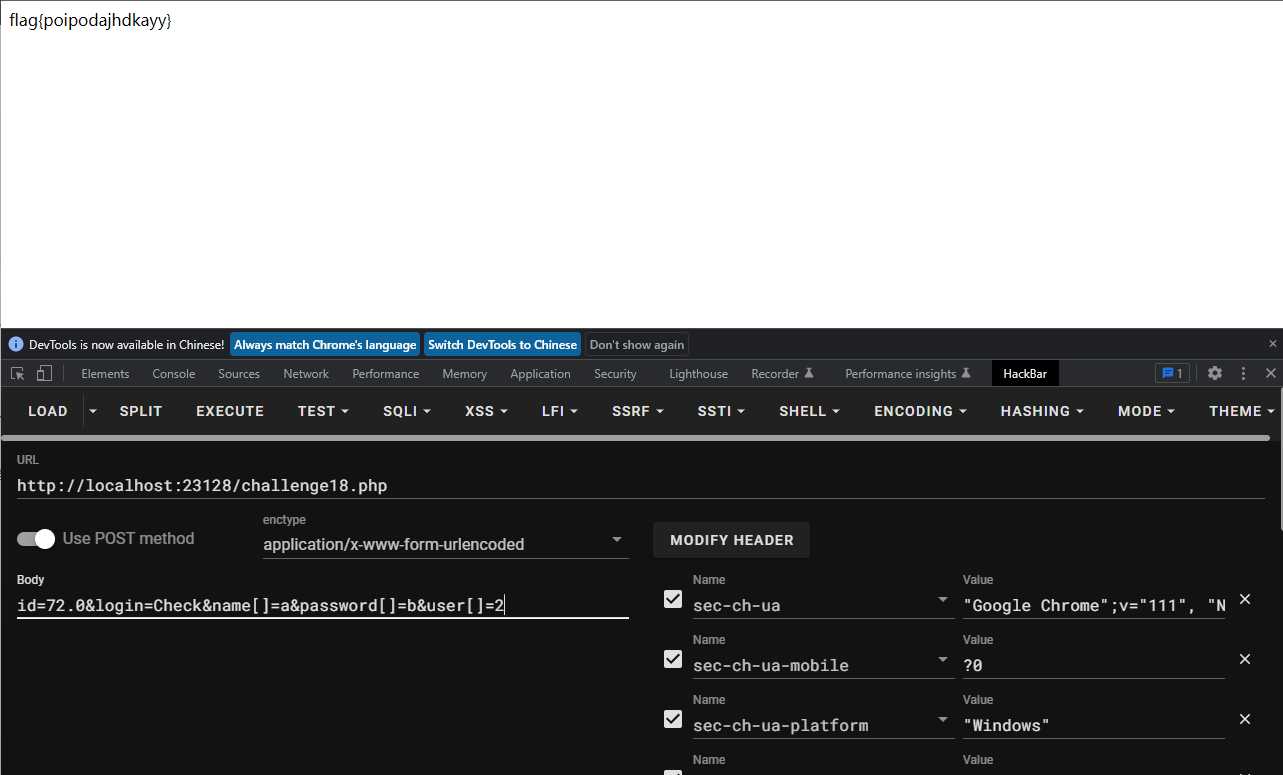Remove the sec-ch-ua-platform header row
This screenshot has height=775, width=1283.
(1245, 719)
